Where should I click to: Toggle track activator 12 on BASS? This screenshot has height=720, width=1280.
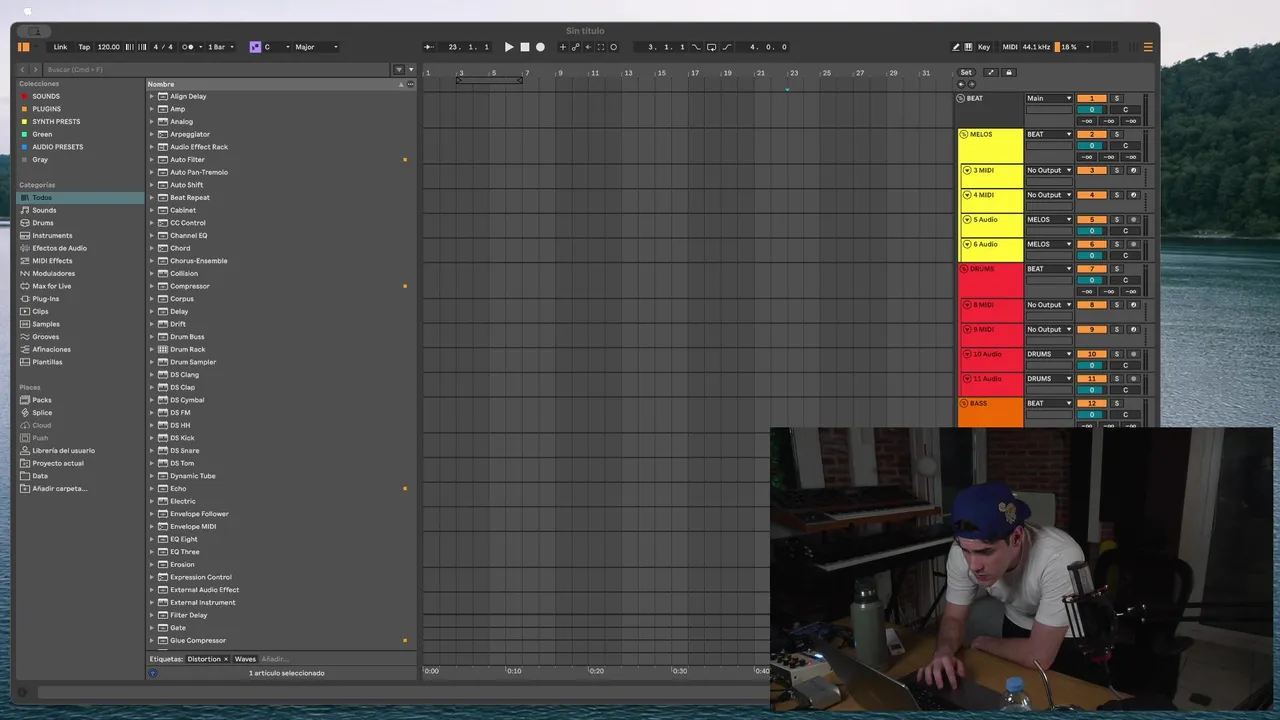pos(1091,403)
